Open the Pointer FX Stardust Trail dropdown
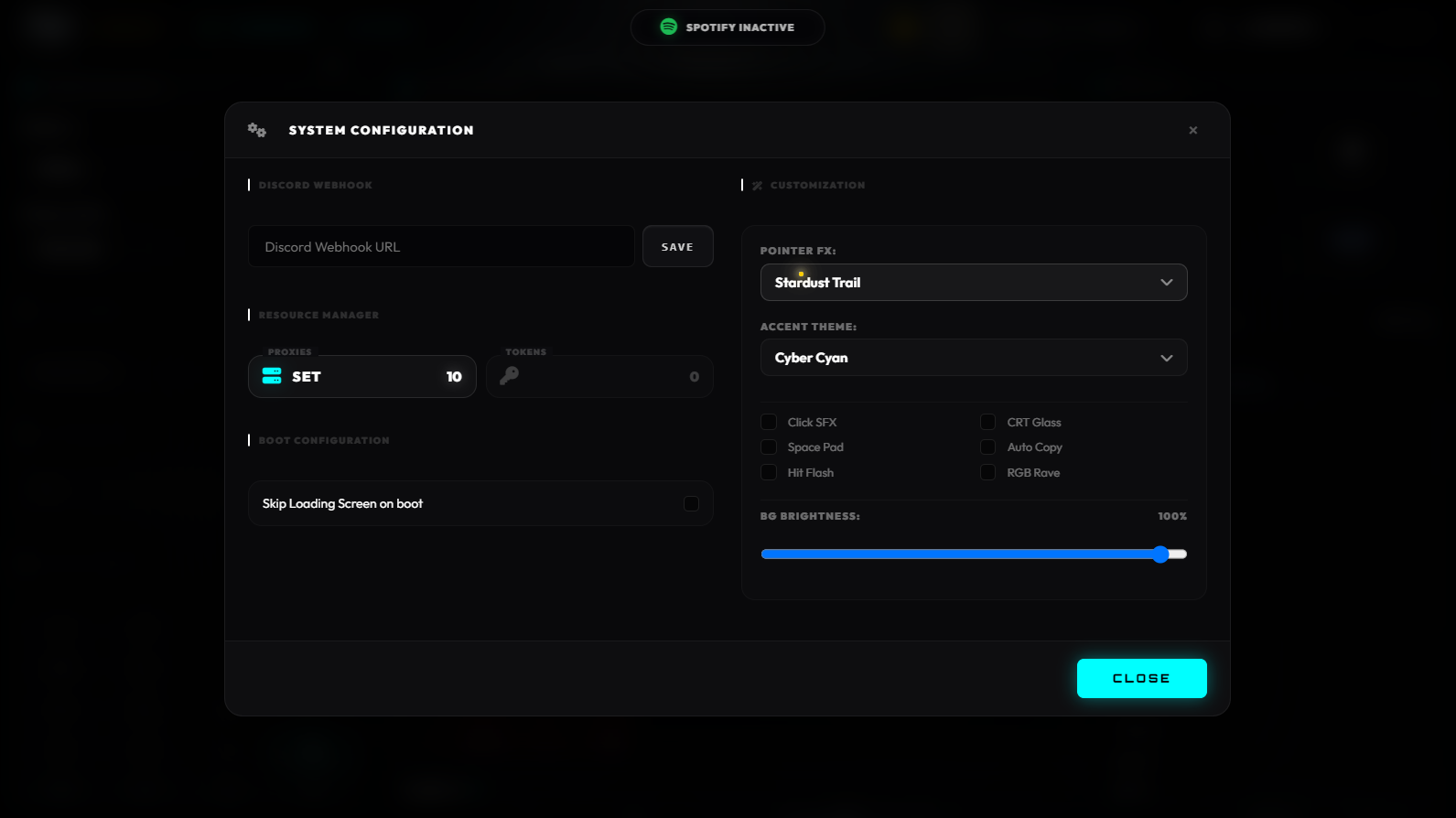The image size is (1456, 818). [x=974, y=282]
